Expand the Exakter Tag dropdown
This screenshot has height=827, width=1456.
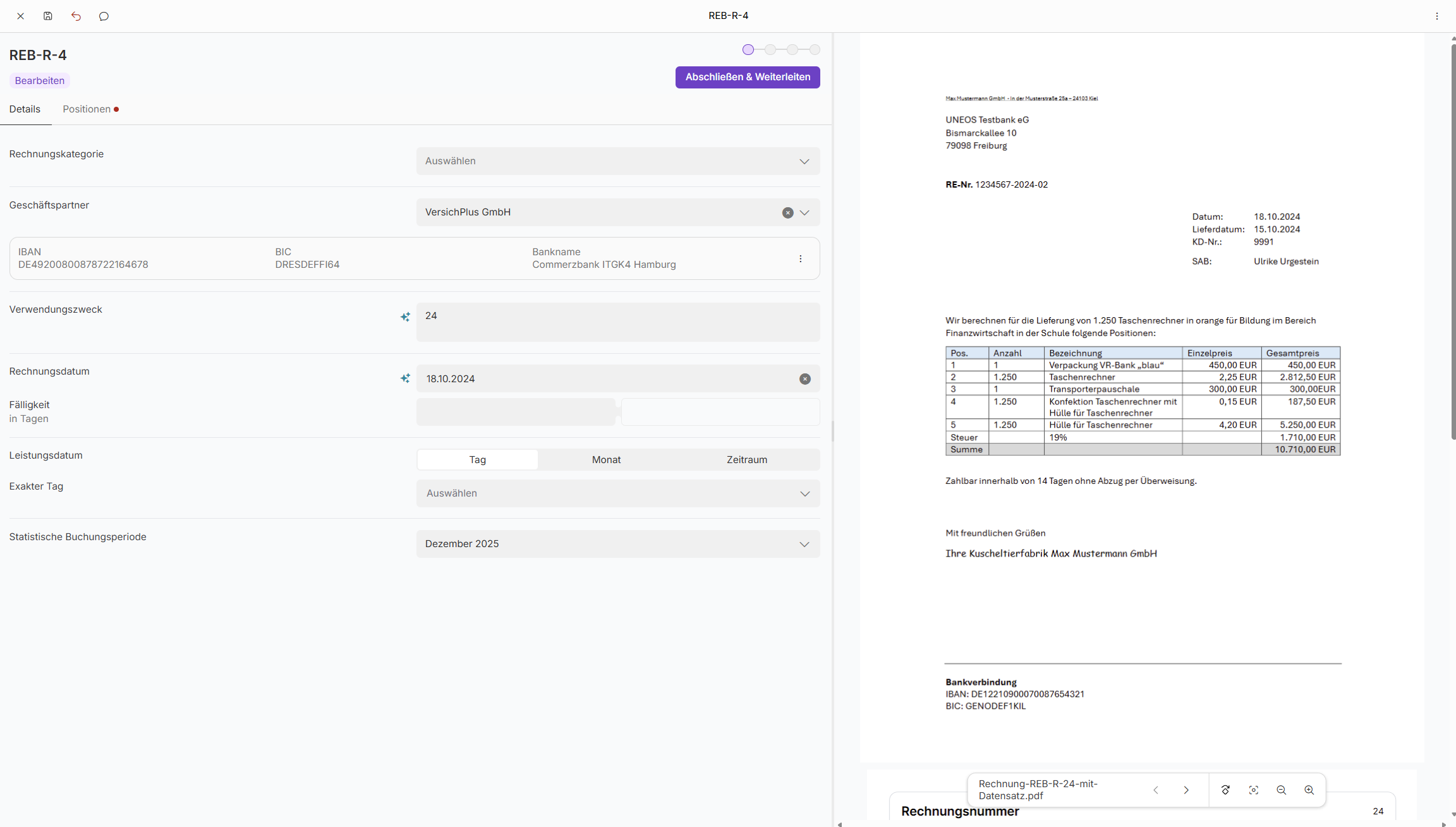coord(617,493)
